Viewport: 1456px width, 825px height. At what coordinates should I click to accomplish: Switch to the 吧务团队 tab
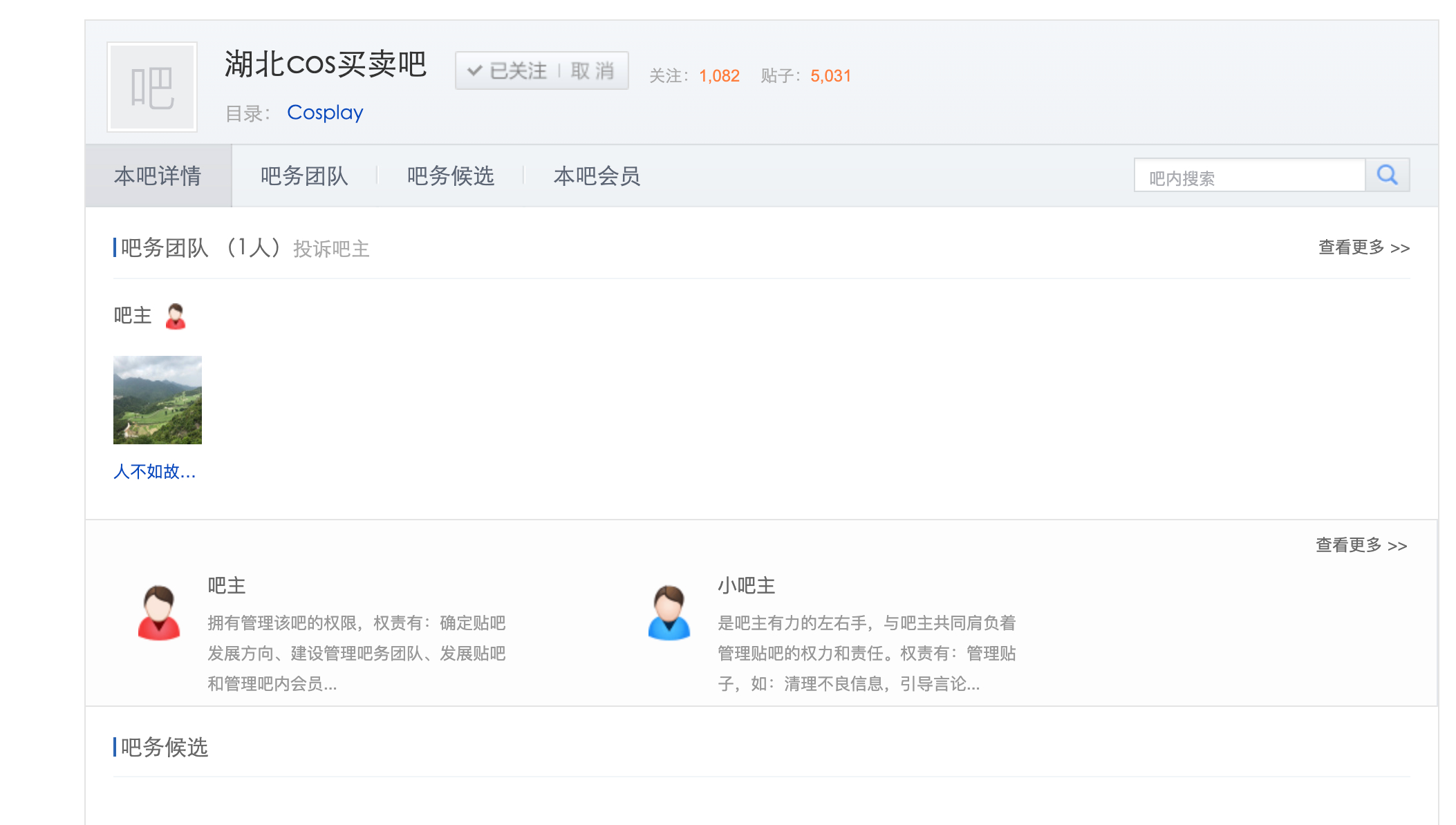click(x=304, y=176)
